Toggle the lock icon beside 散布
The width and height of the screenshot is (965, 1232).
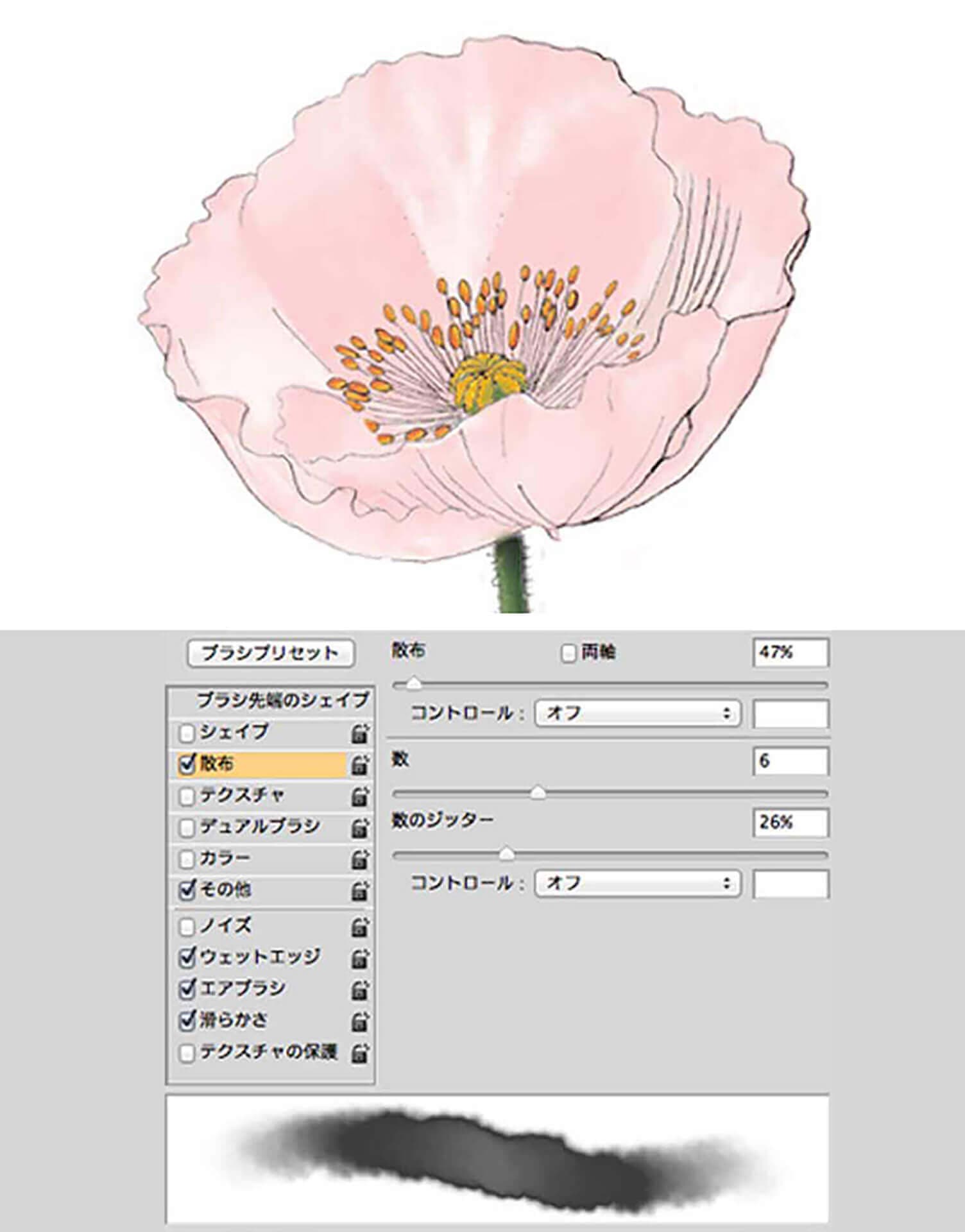tap(360, 765)
